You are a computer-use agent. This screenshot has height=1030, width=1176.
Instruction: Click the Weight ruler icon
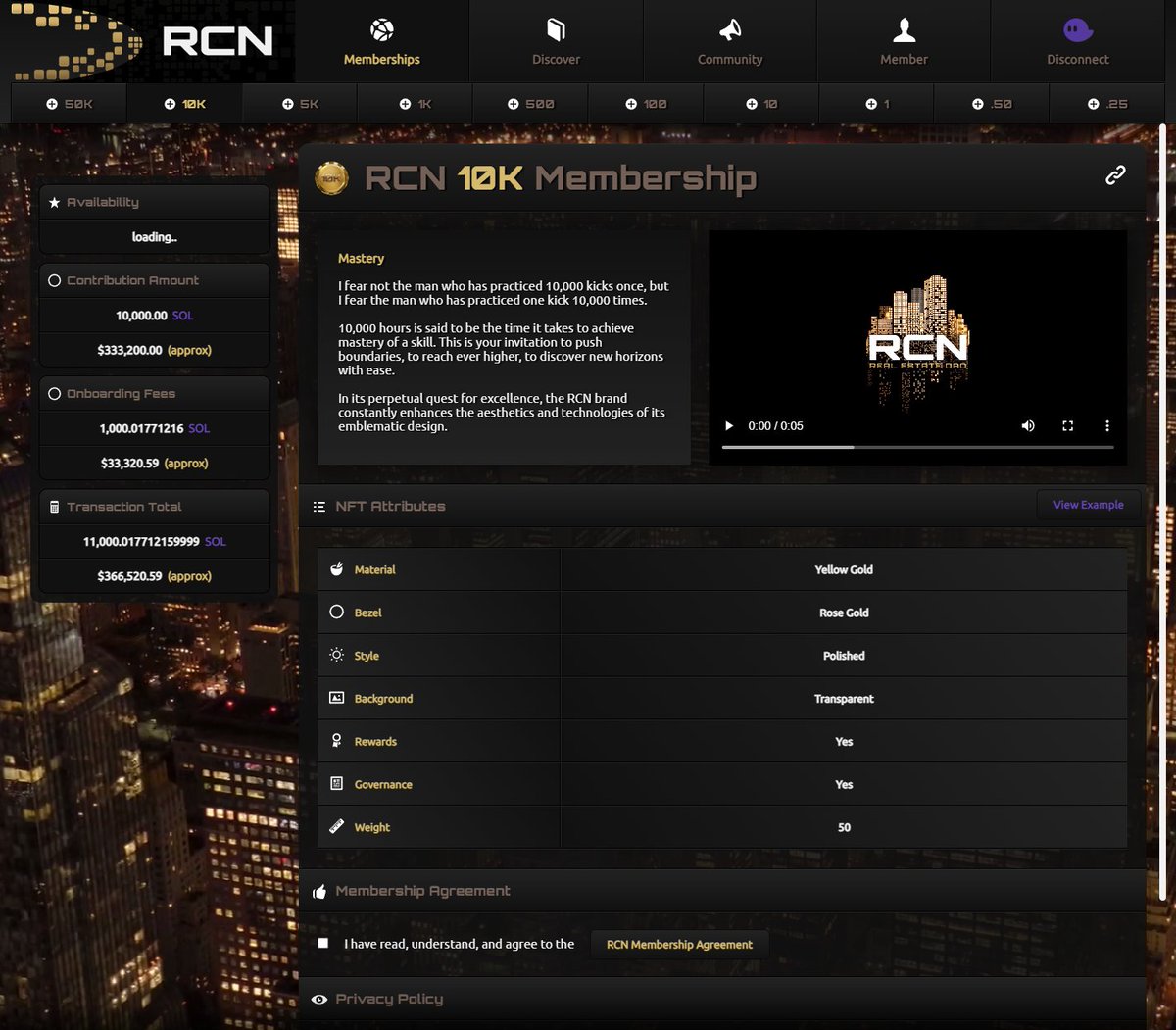(336, 827)
